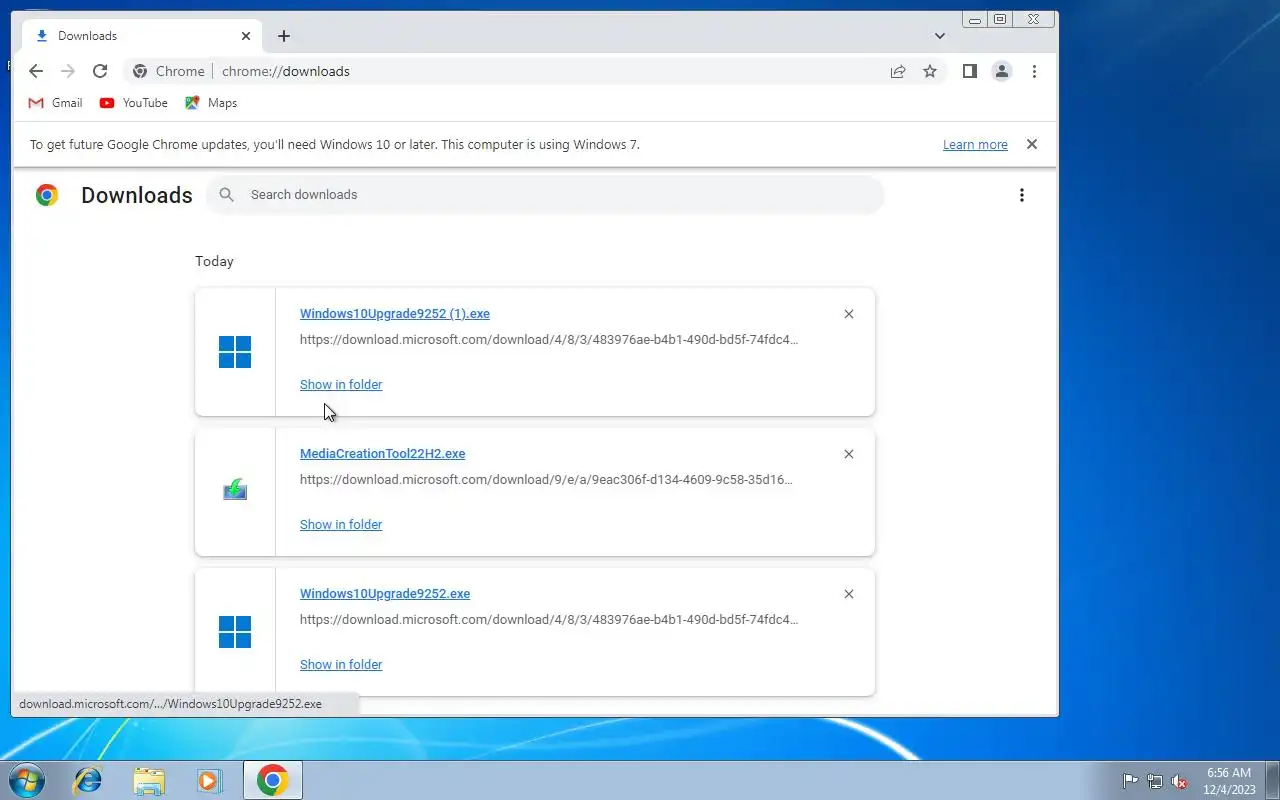This screenshot has height=800, width=1280.
Task: Click the forward navigation arrow
Action: point(68,71)
